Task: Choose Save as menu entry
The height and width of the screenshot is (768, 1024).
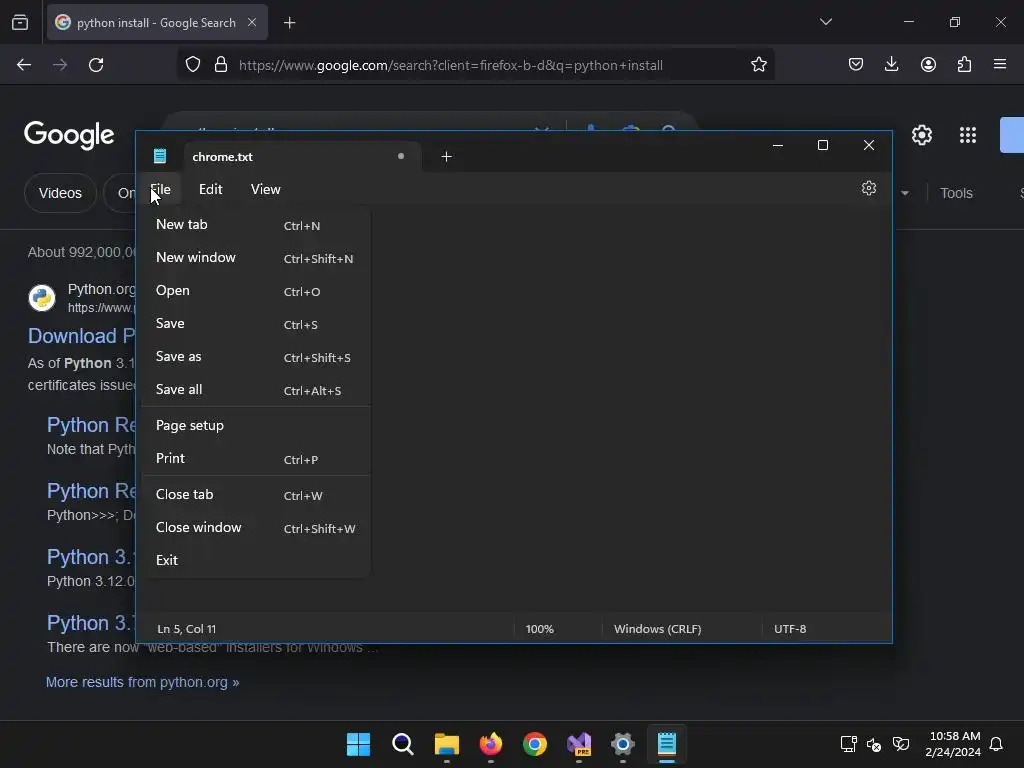Action: click(x=255, y=357)
